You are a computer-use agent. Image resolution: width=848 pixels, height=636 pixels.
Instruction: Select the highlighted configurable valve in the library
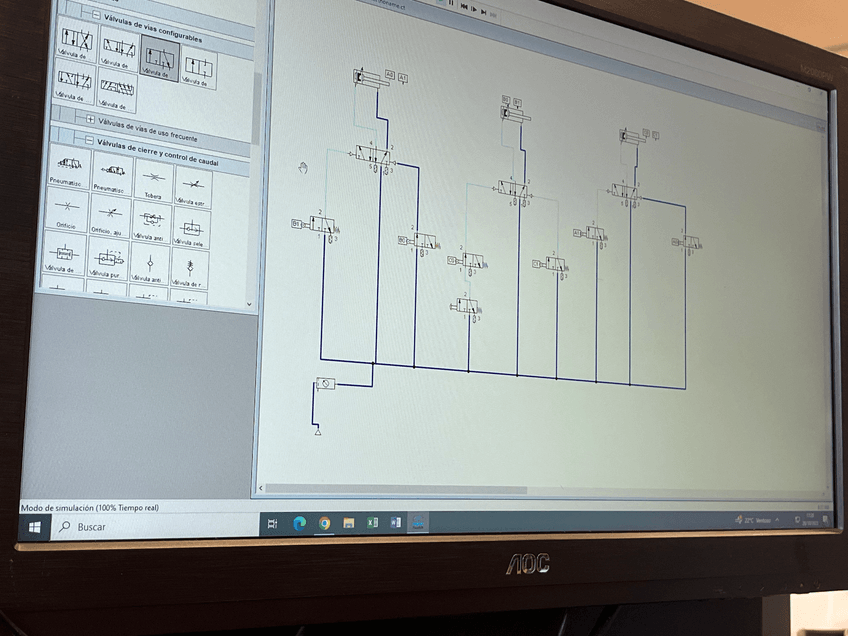pos(160,57)
